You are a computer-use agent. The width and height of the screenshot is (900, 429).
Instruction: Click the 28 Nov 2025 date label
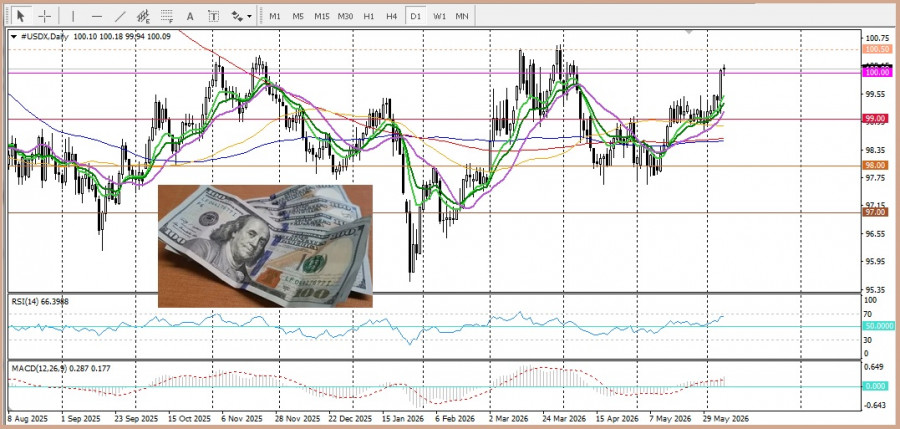[x=299, y=418]
